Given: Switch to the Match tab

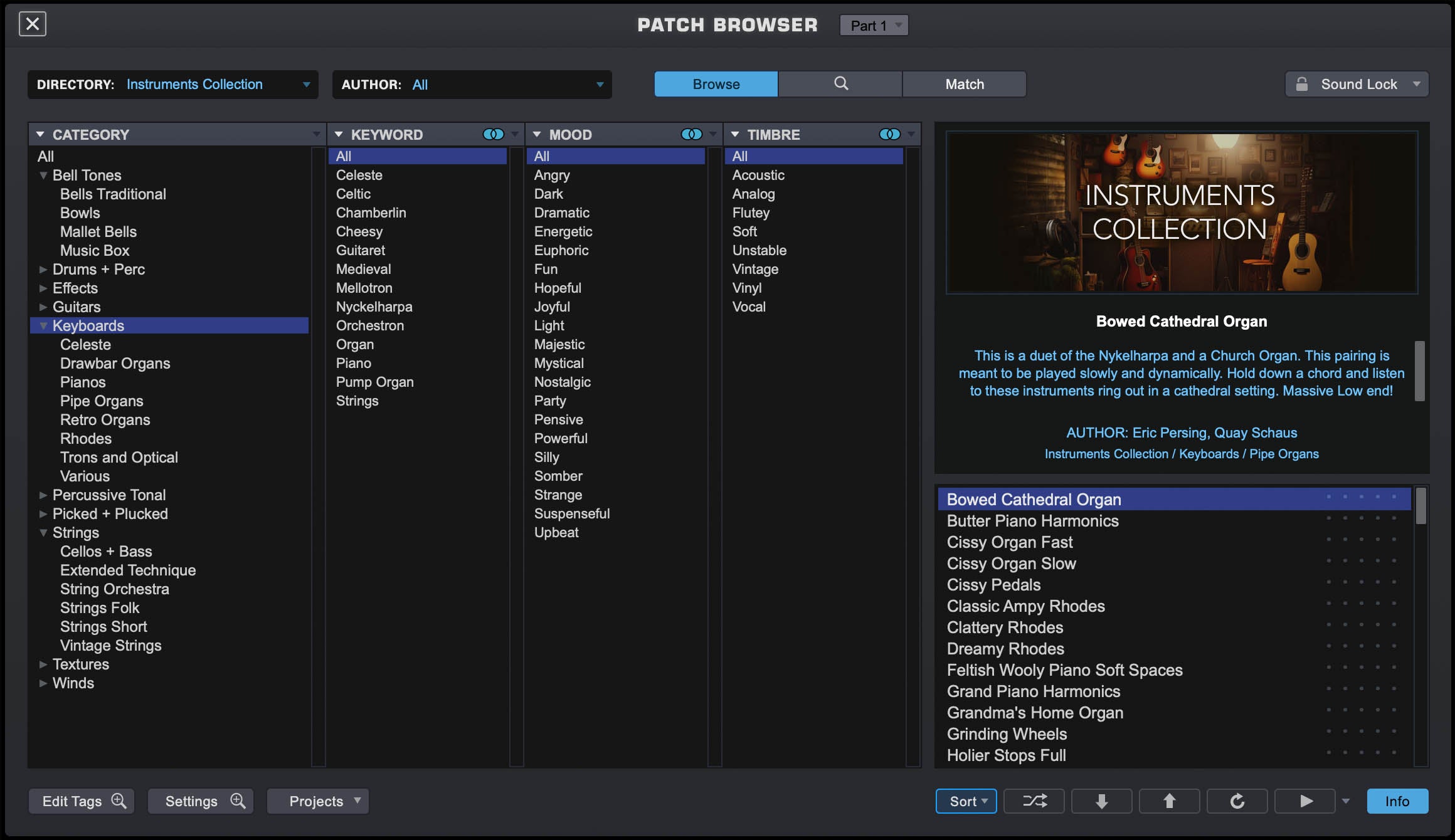Looking at the screenshot, I should click(x=964, y=83).
